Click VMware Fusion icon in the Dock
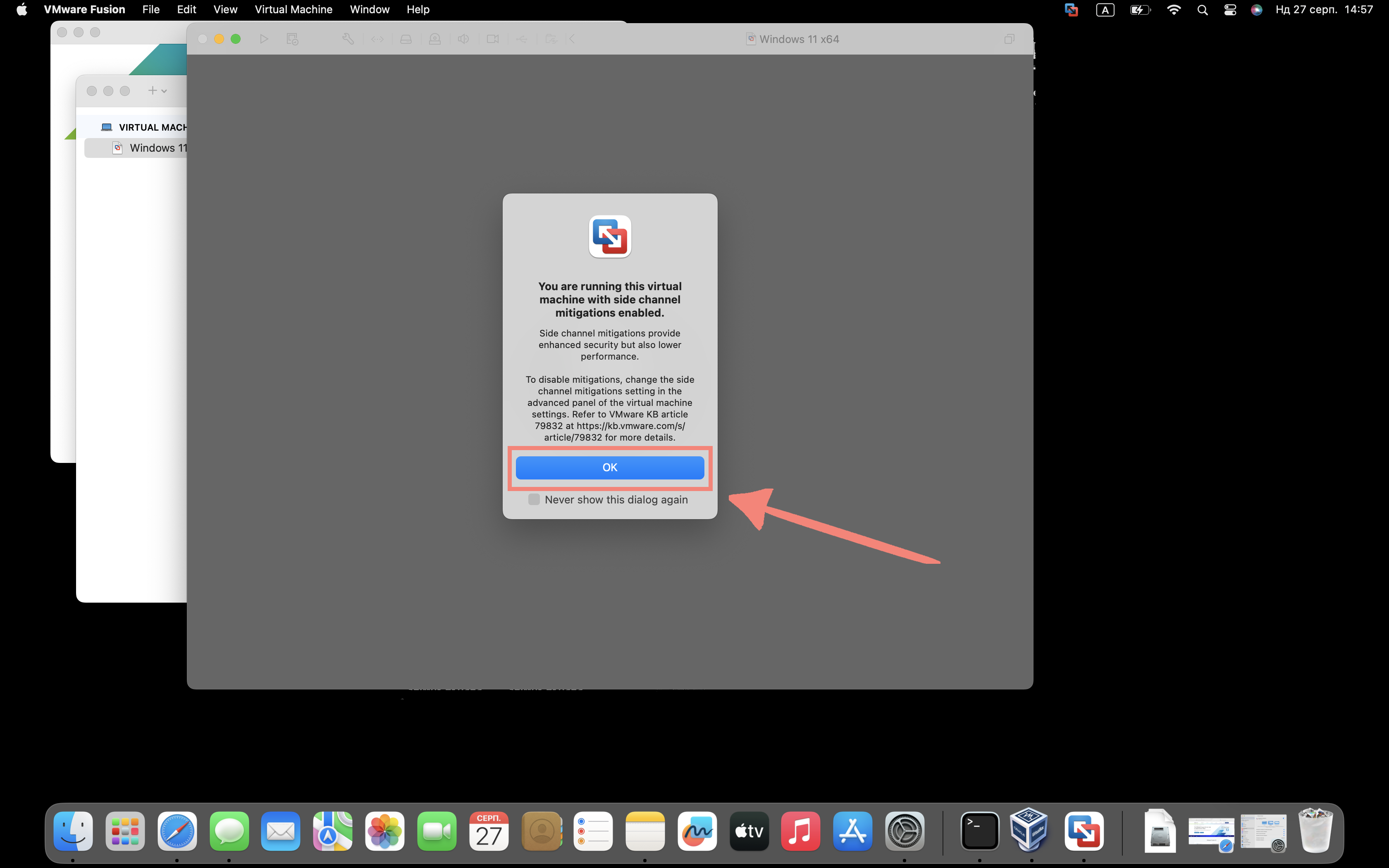The width and height of the screenshot is (1389, 868). click(1084, 831)
